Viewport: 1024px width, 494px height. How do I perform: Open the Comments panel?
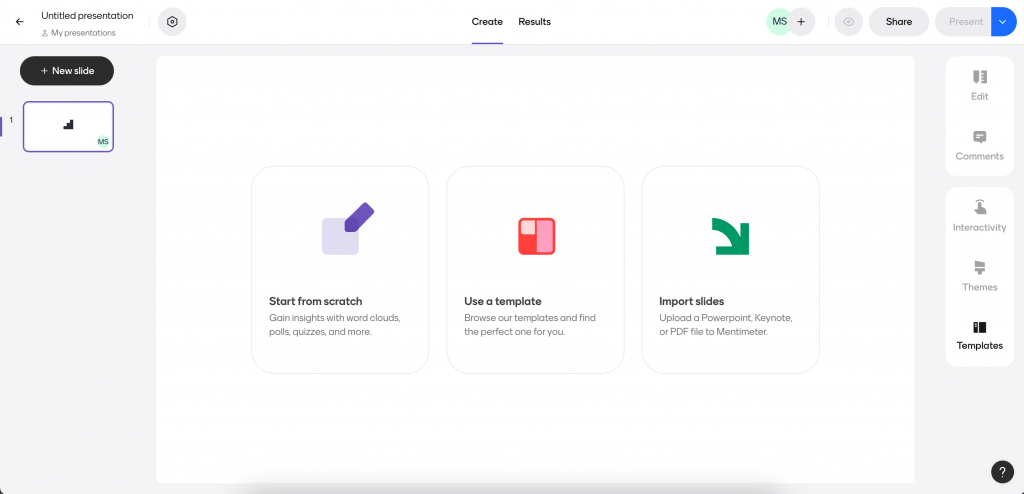pyautogui.click(x=979, y=145)
